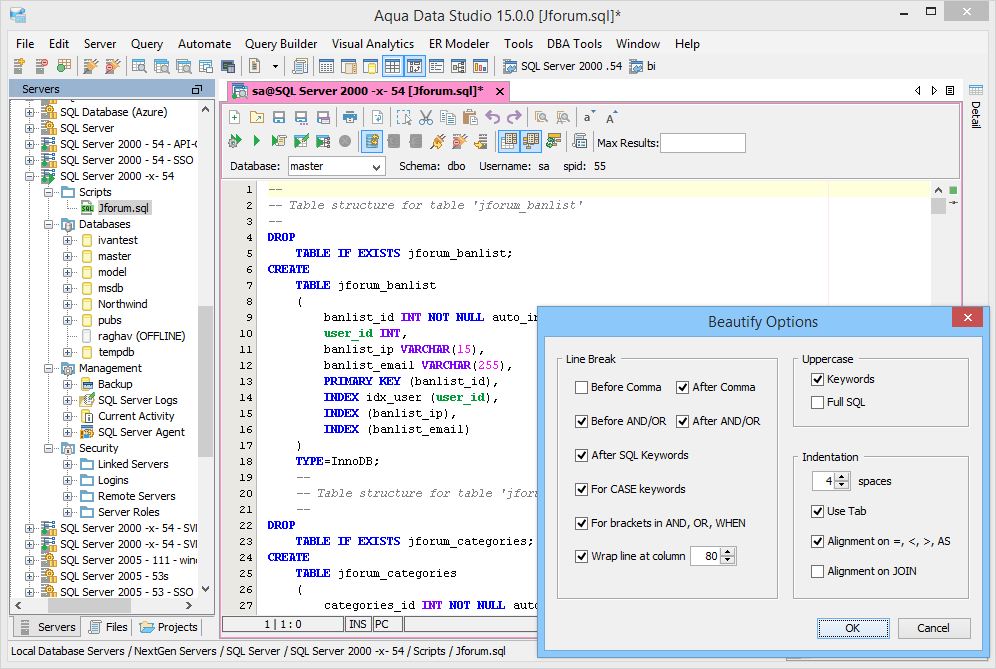Viewport: 996px width, 669px height.
Task: Click the Execute with gear icon
Action: tap(234, 141)
